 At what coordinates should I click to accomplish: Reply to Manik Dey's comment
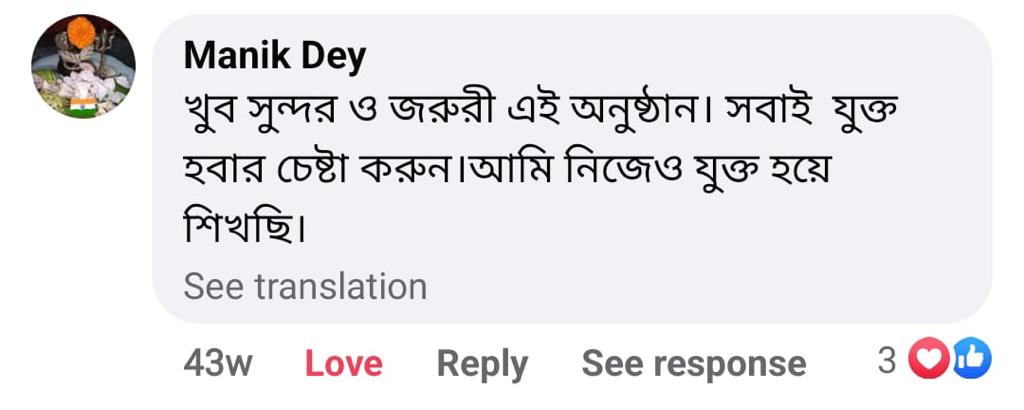click(x=482, y=364)
